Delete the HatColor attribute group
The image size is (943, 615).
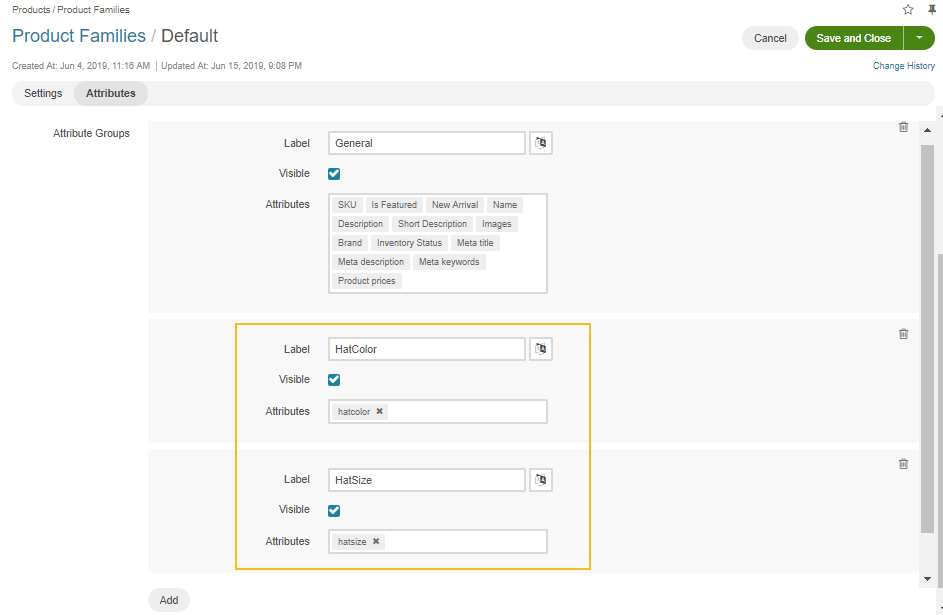point(903,334)
